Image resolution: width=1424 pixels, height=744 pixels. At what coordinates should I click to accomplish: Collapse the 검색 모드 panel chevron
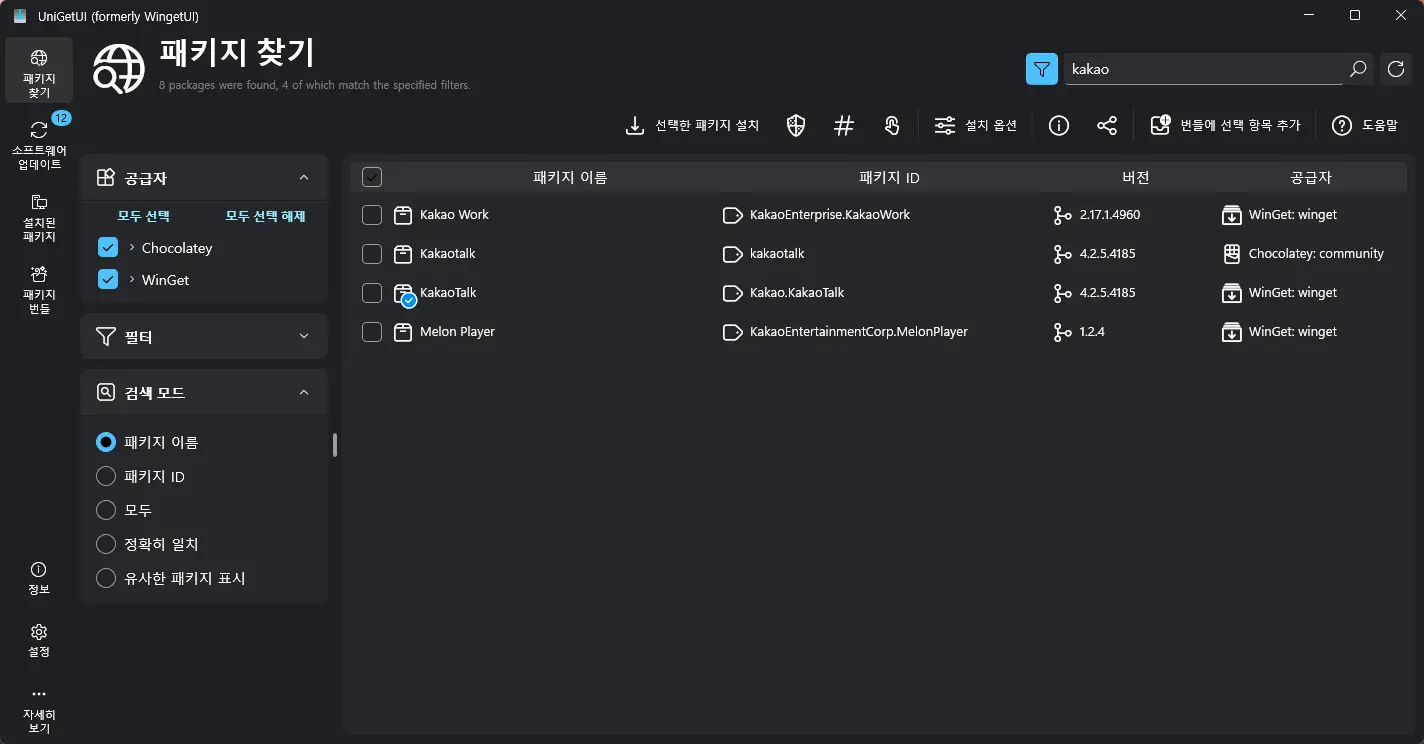click(304, 392)
